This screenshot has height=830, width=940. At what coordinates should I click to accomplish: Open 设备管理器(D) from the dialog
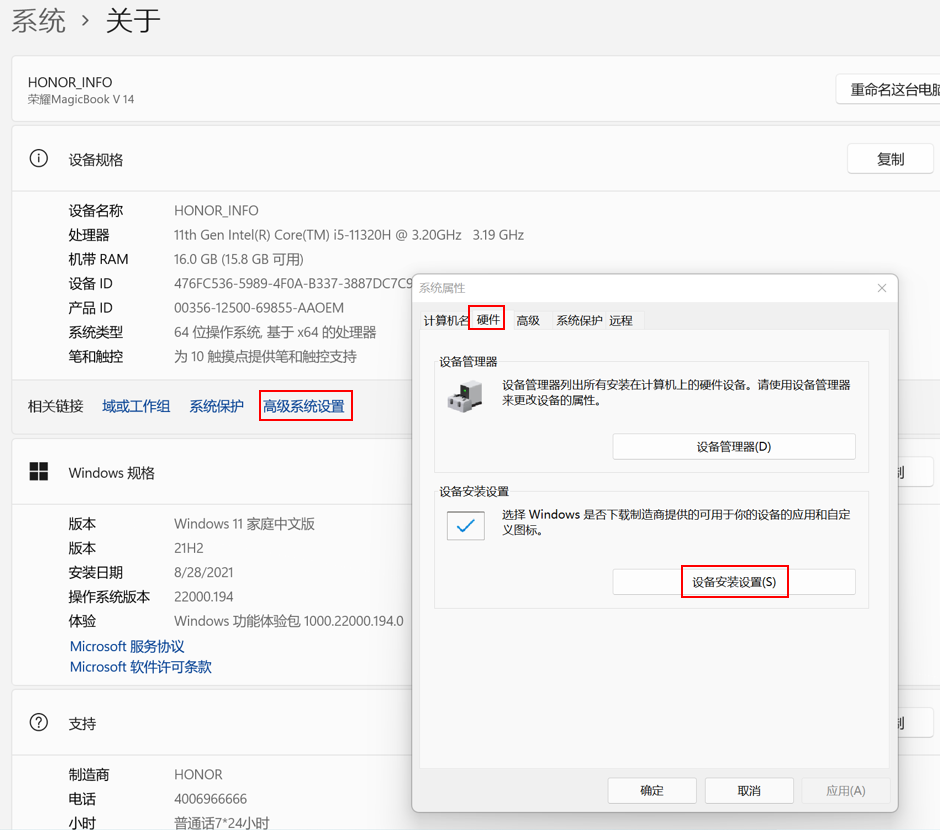point(734,447)
